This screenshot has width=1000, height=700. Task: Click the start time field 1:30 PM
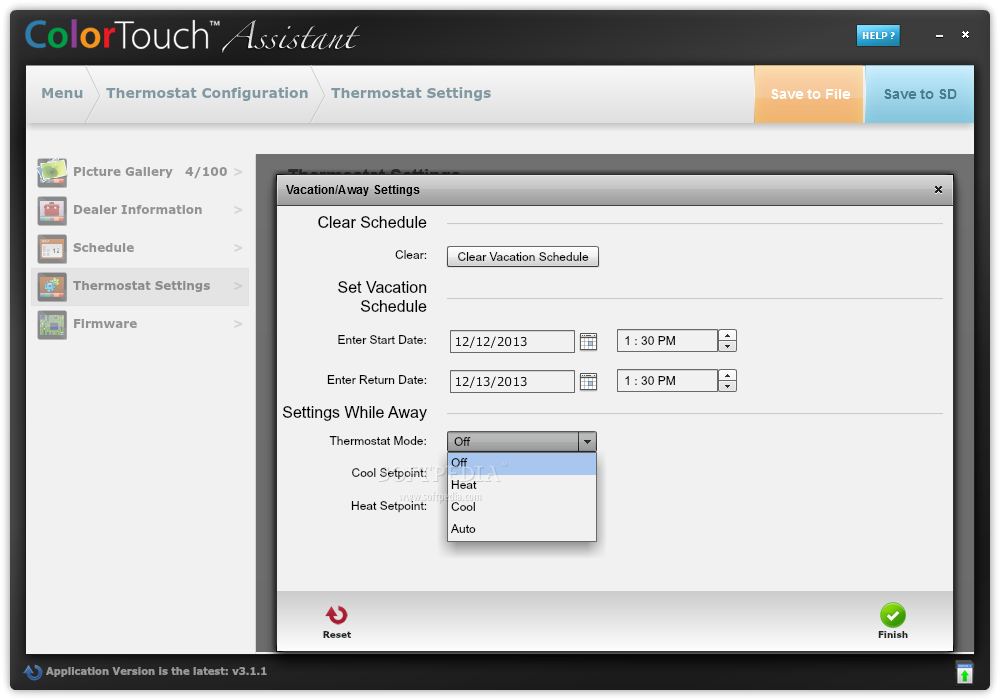click(x=667, y=340)
